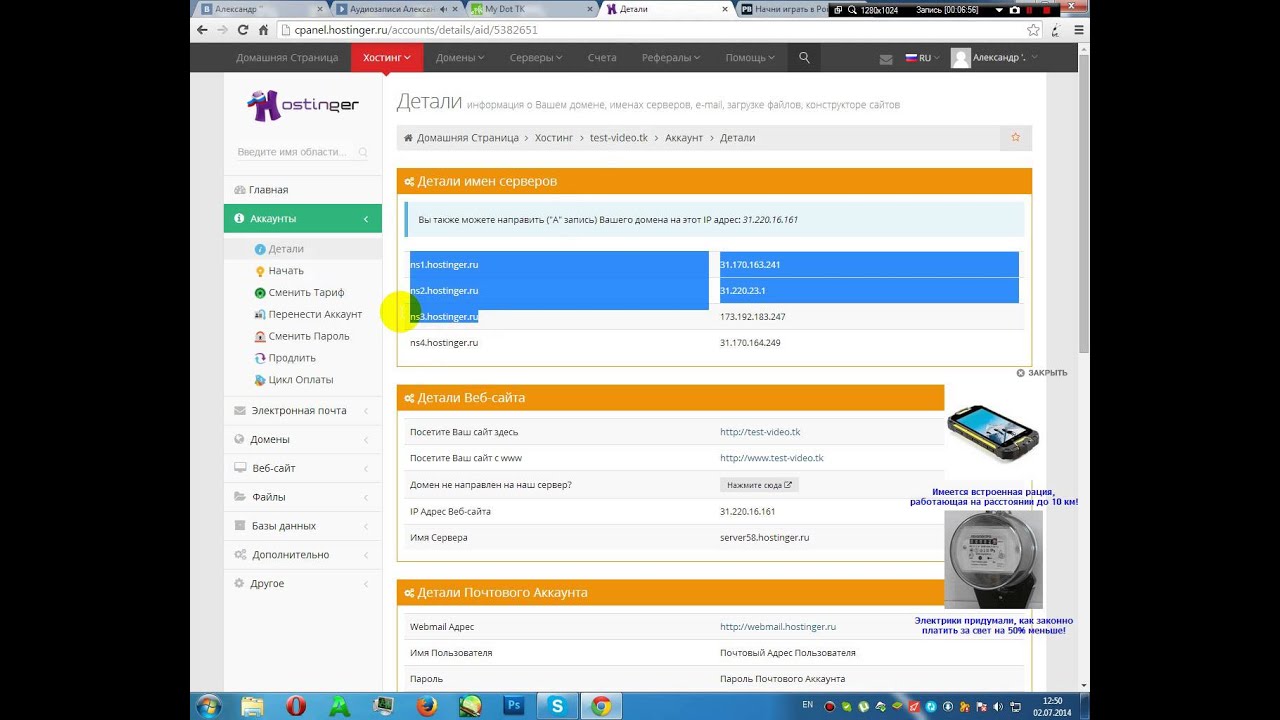The width and height of the screenshot is (1280, 720).
Task: Click the electric meter ad image
Action: click(993, 560)
